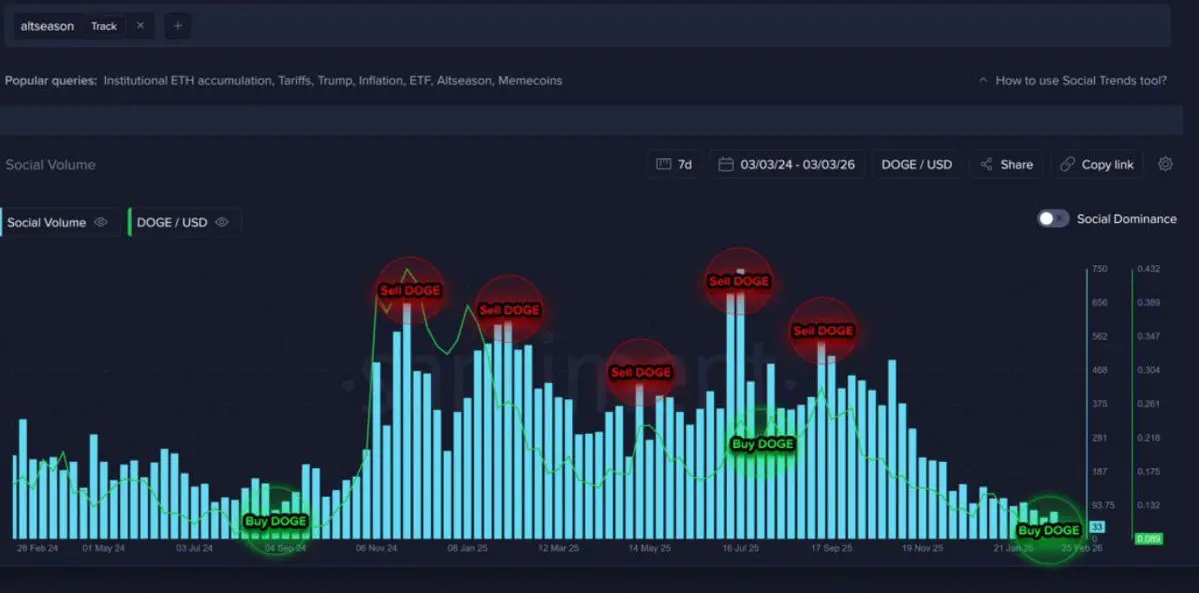1199x593 pixels.
Task: Click the DOGE / USD legend label
Action: pos(172,222)
